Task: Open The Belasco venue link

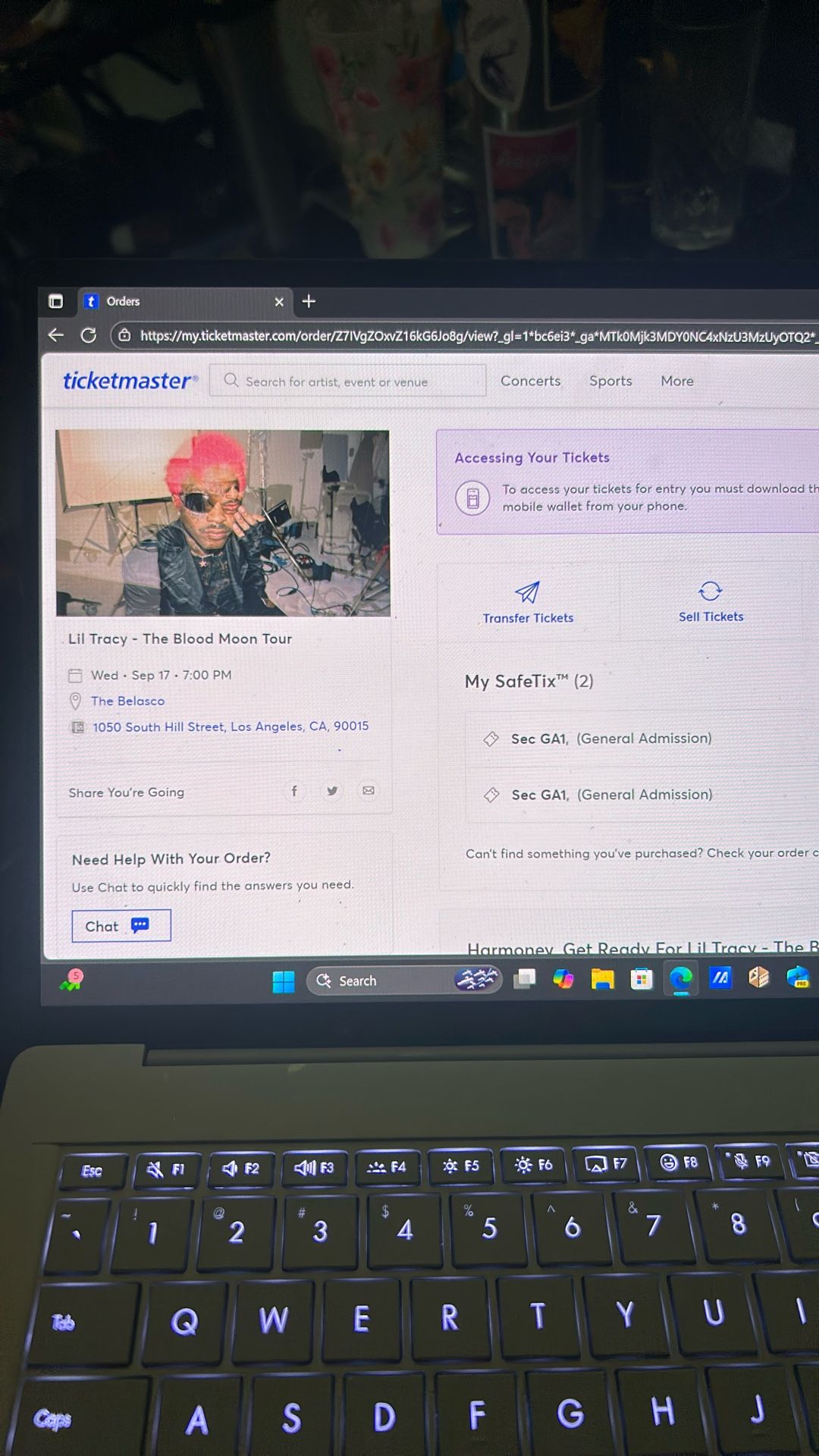Action: [x=127, y=701]
